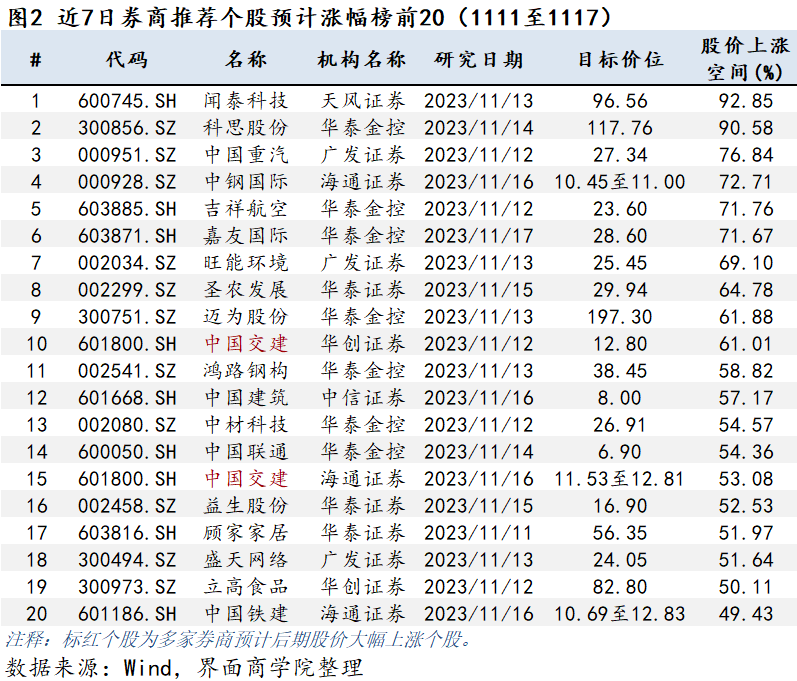Select stock name 立高食品
Screen dimensions: 797x681
pos(246,586)
